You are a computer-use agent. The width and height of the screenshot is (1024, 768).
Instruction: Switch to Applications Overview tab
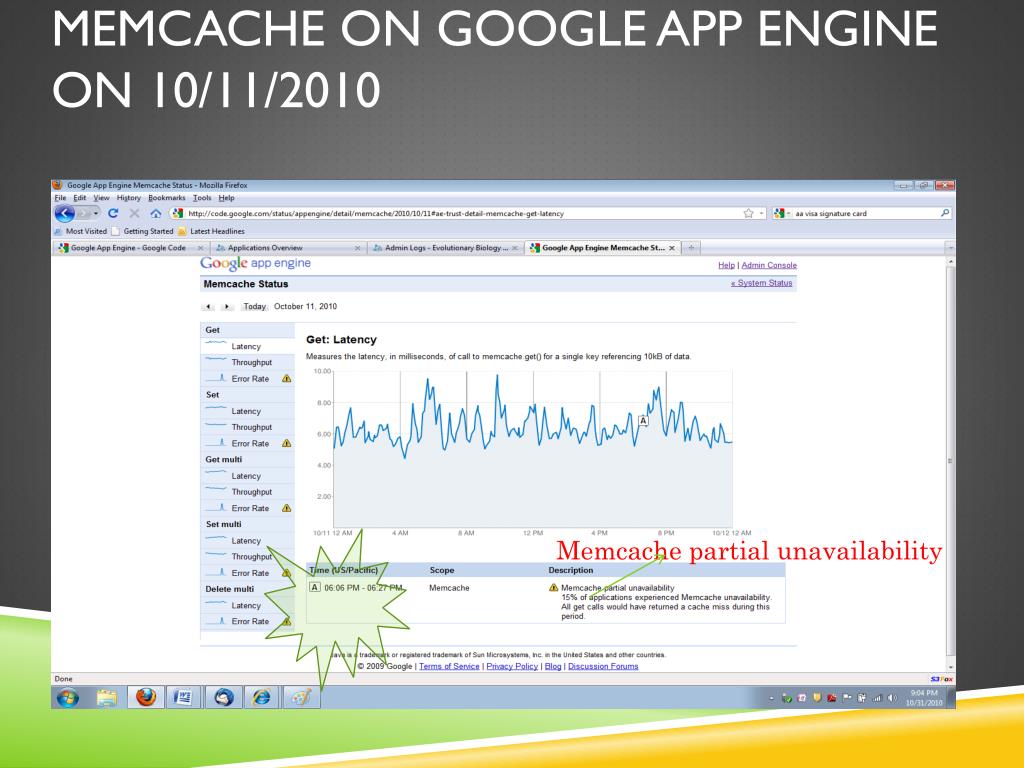(x=287, y=248)
